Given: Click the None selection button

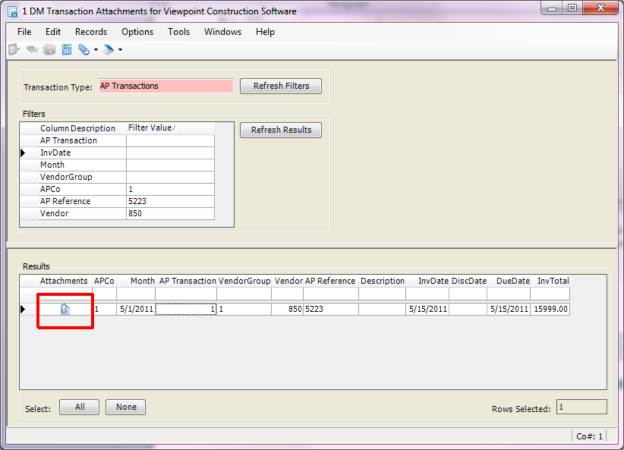Looking at the screenshot, I should tap(126, 407).
